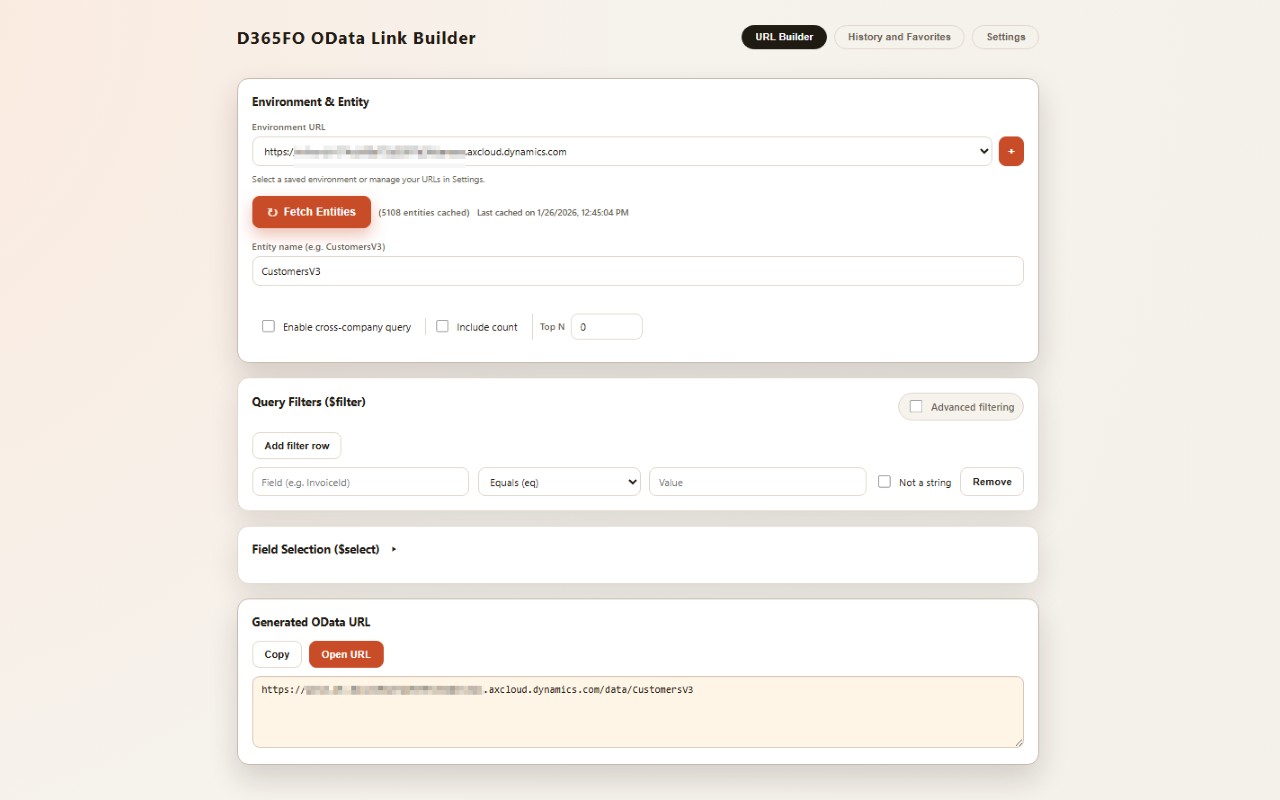Click the D365FO OData Link Builder title
Image resolution: width=1280 pixels, height=800 pixels.
[x=356, y=39]
